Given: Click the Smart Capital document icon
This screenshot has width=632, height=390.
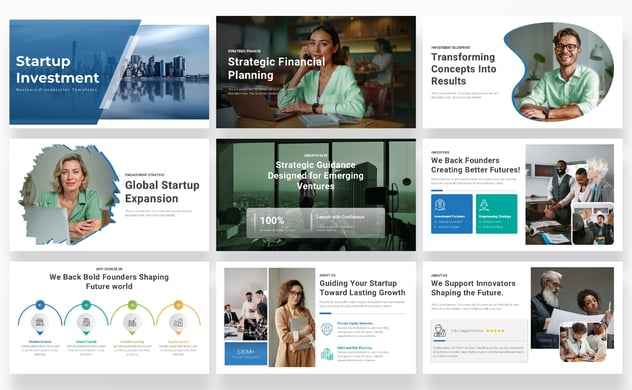Looking at the screenshot, I should [x=86, y=322].
